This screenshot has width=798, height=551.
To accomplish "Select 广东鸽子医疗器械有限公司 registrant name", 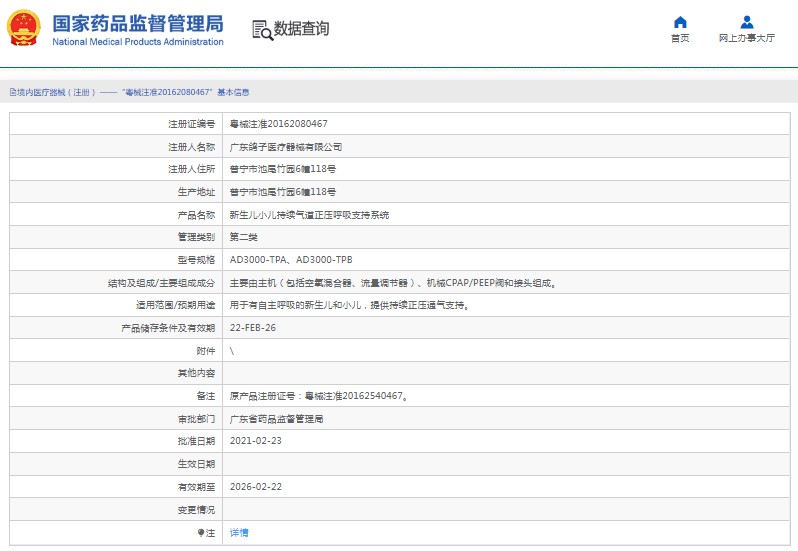I will (286, 147).
